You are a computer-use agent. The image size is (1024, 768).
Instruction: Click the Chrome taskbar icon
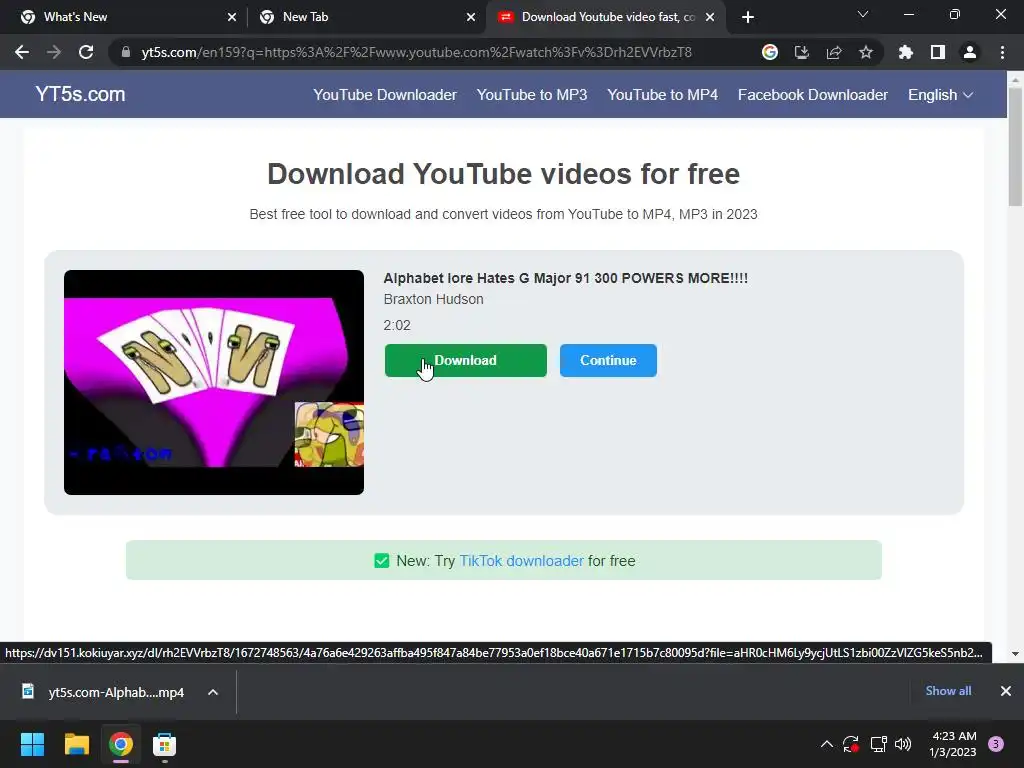[x=121, y=744]
